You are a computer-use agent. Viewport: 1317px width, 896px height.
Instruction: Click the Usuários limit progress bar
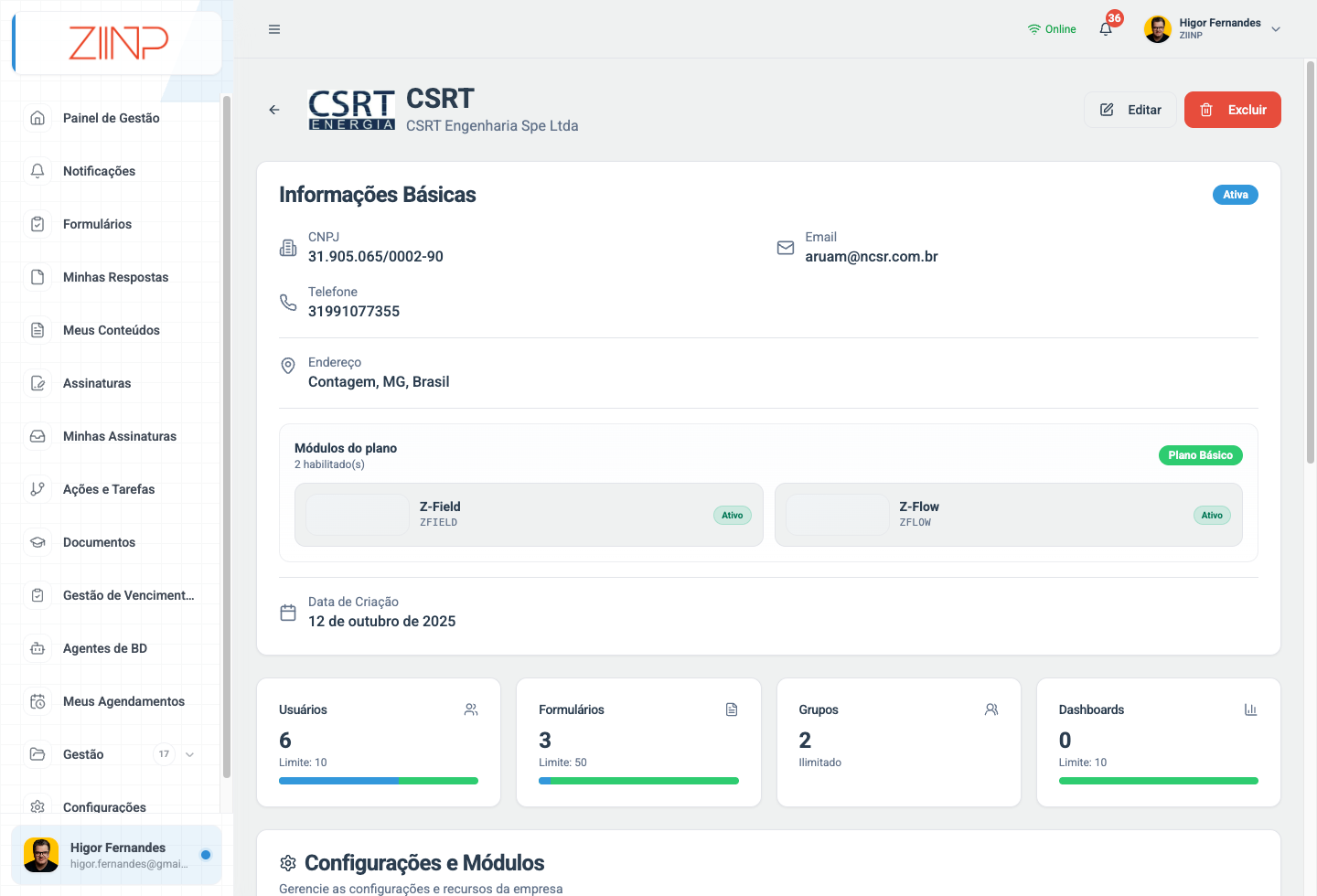(x=379, y=781)
